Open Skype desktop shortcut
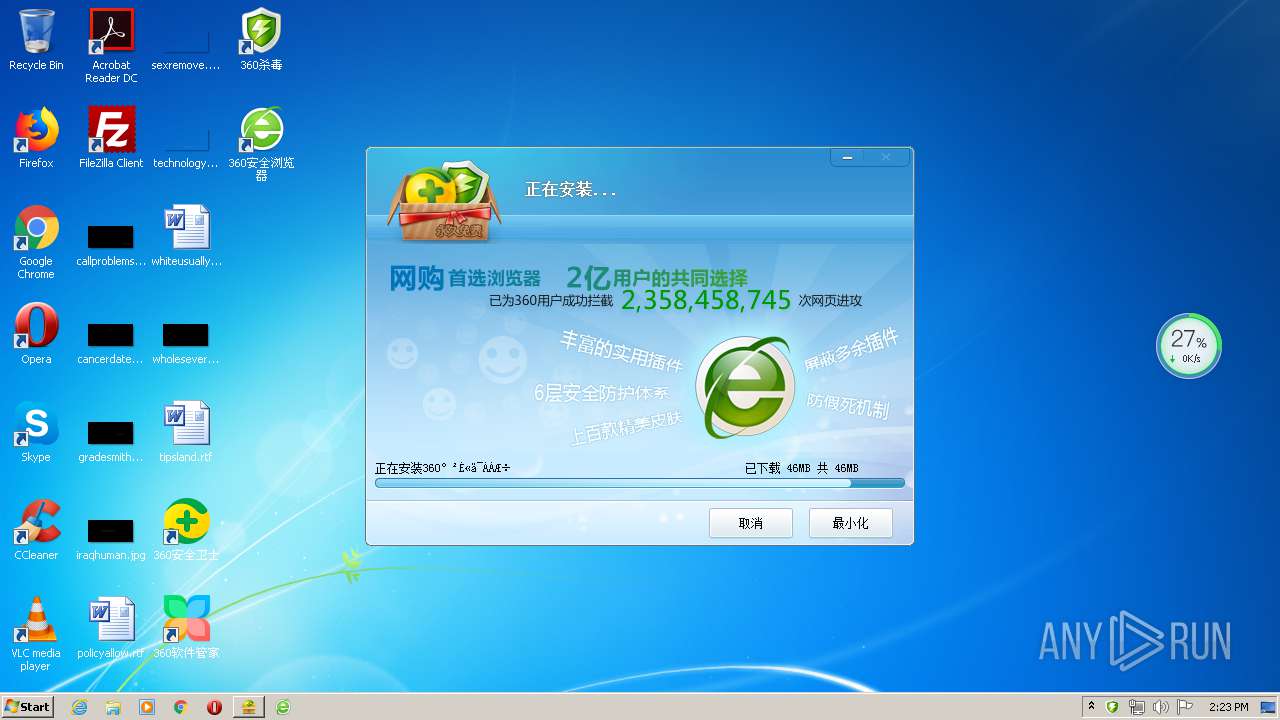This screenshot has width=1280, height=720. [x=36, y=432]
